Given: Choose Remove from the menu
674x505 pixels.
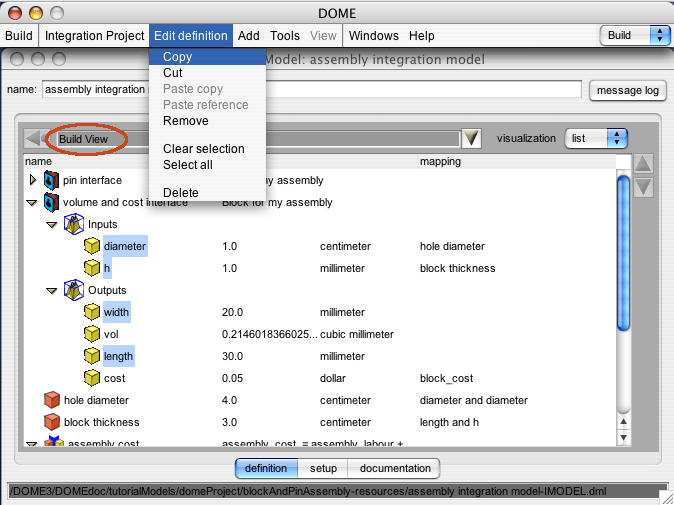Looking at the screenshot, I should [x=208, y=121].
